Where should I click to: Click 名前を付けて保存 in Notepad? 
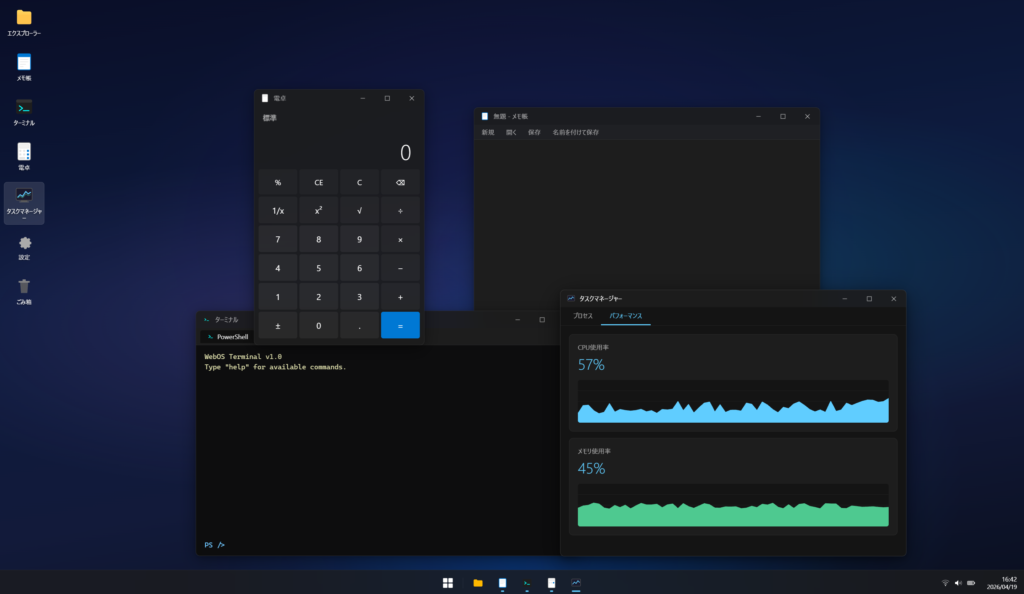coord(575,133)
